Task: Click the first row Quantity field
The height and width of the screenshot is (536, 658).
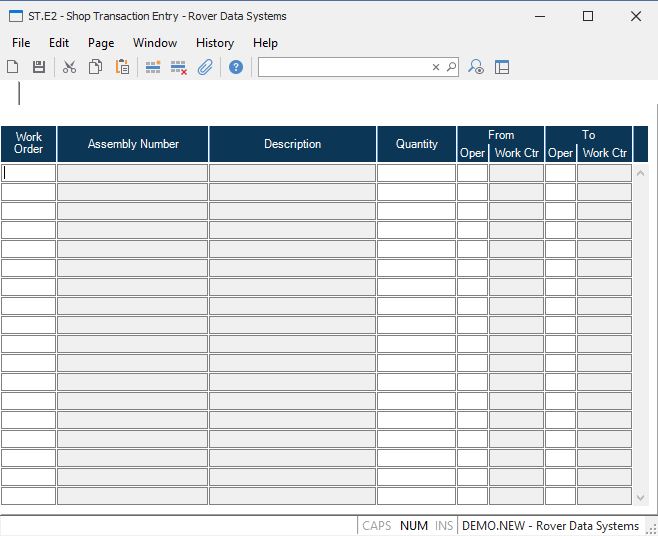Action: tap(416, 173)
